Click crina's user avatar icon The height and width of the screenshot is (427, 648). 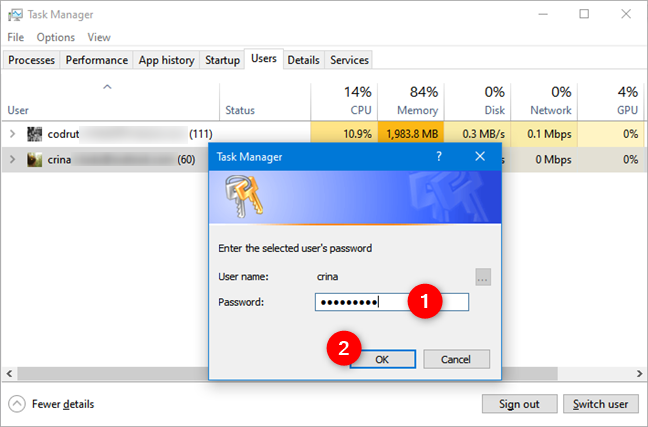pyautogui.click(x=34, y=160)
